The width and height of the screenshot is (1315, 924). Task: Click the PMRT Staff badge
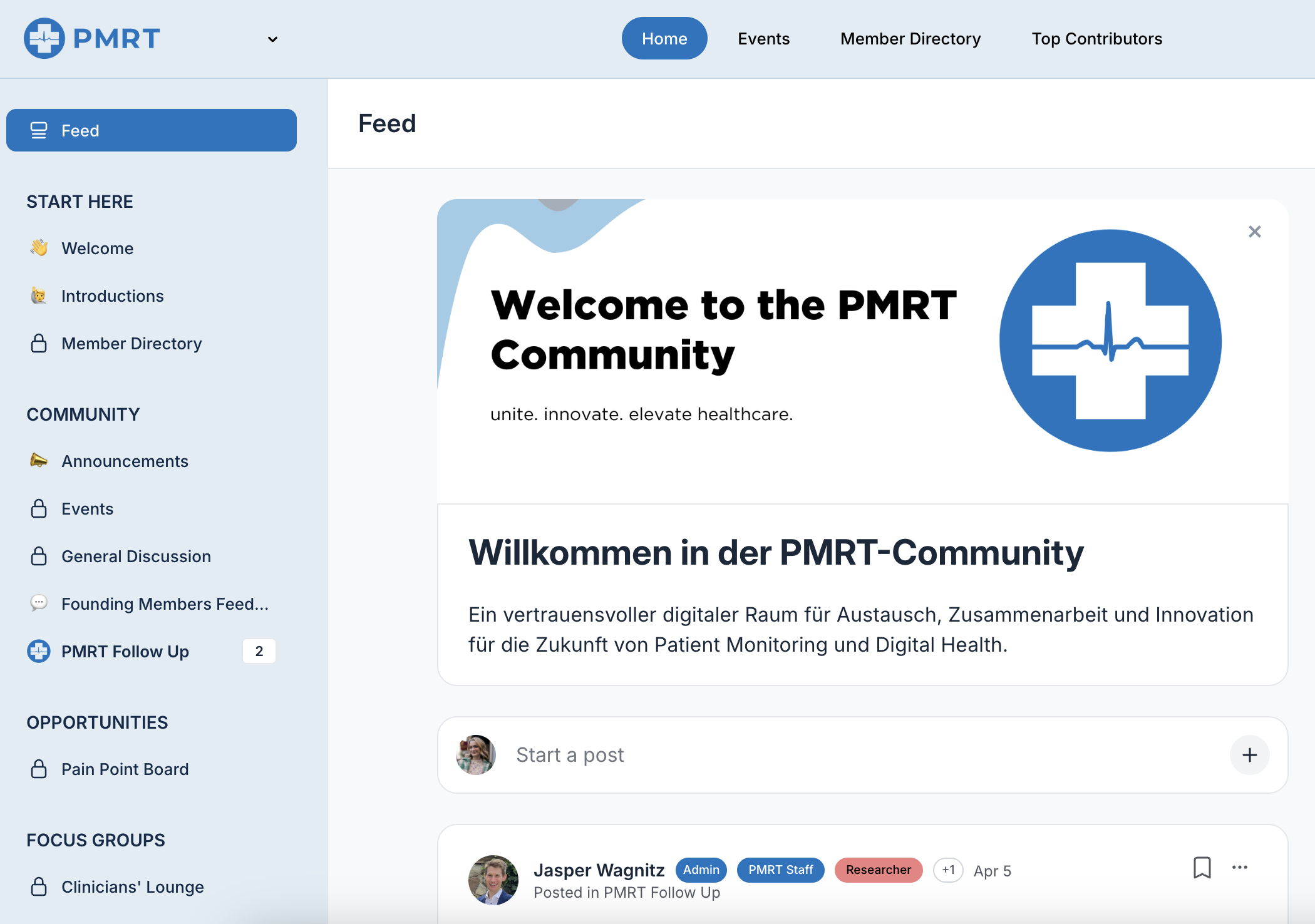click(781, 870)
